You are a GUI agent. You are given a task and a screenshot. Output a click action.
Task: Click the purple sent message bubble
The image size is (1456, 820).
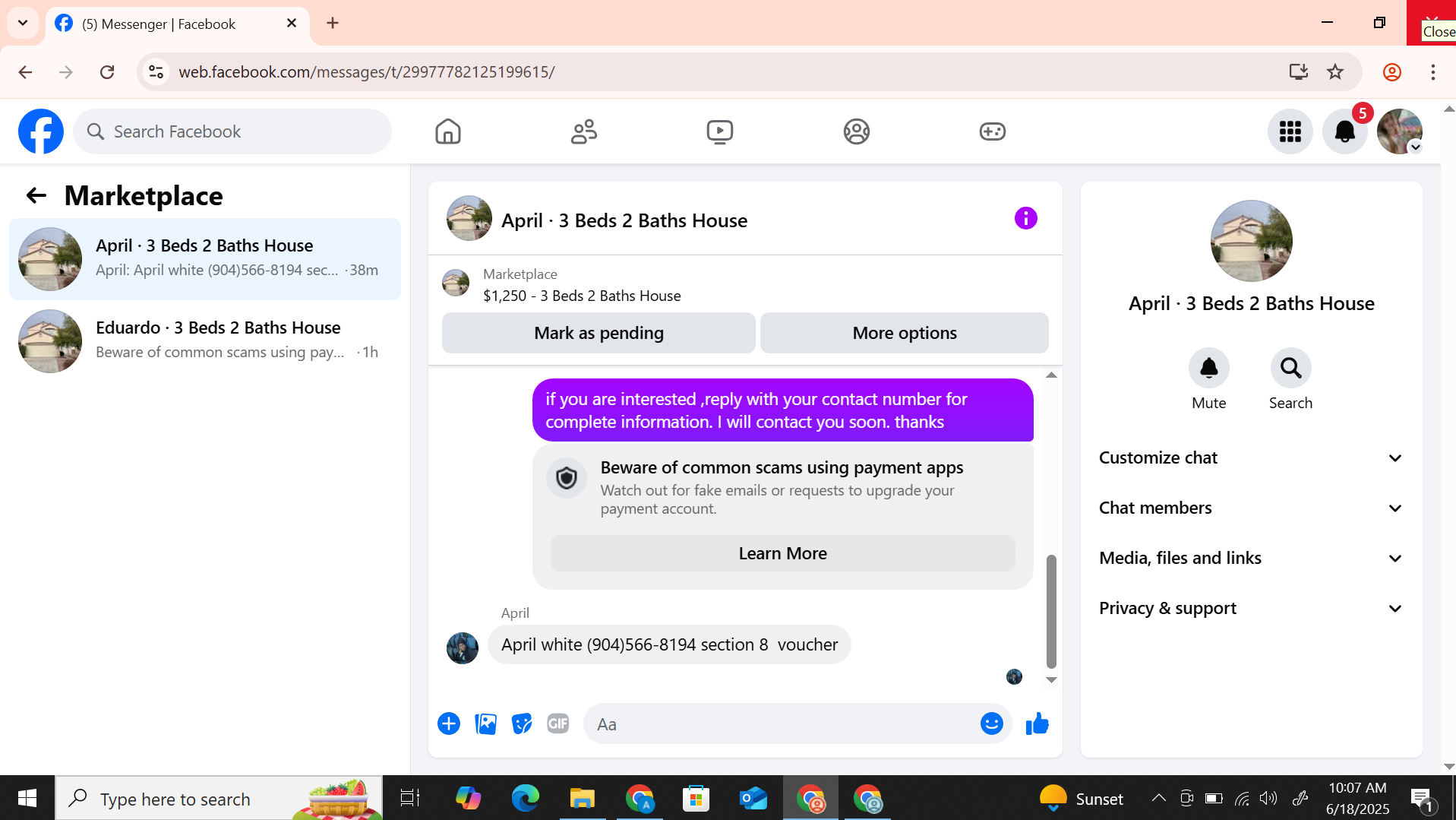point(782,410)
